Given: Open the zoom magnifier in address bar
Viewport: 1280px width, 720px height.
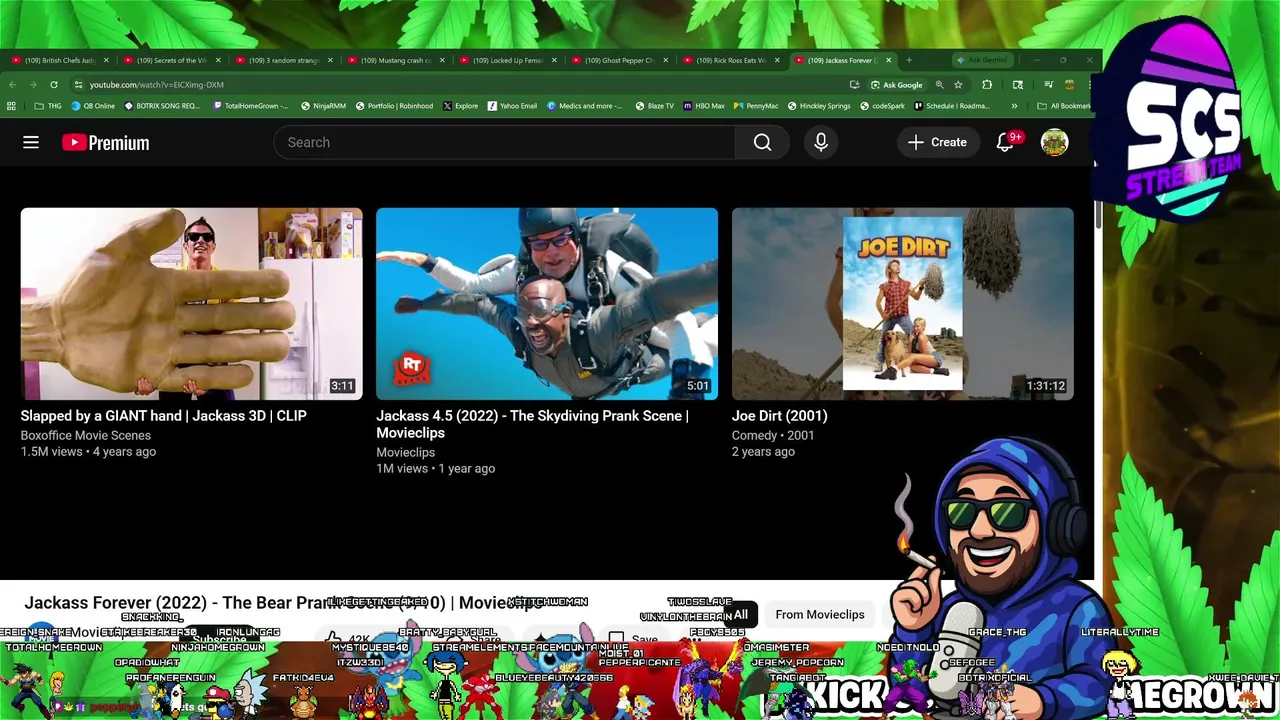Looking at the screenshot, I should point(939,85).
